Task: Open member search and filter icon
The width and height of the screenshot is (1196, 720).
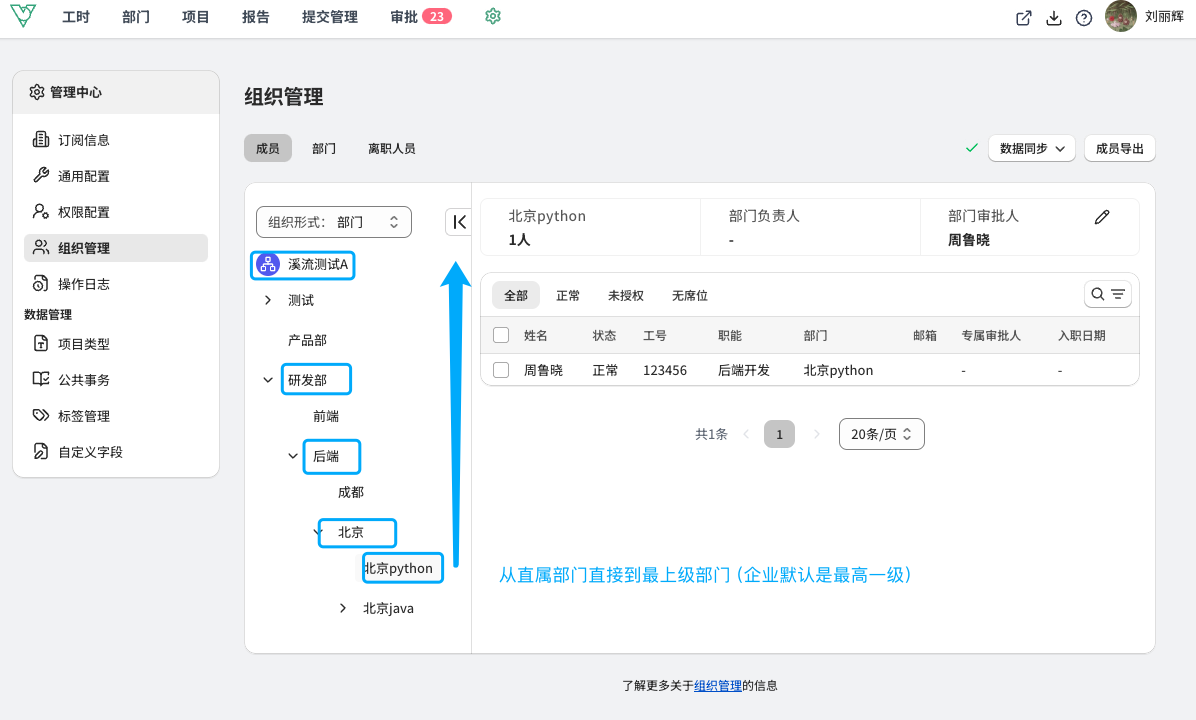Action: 1108,294
